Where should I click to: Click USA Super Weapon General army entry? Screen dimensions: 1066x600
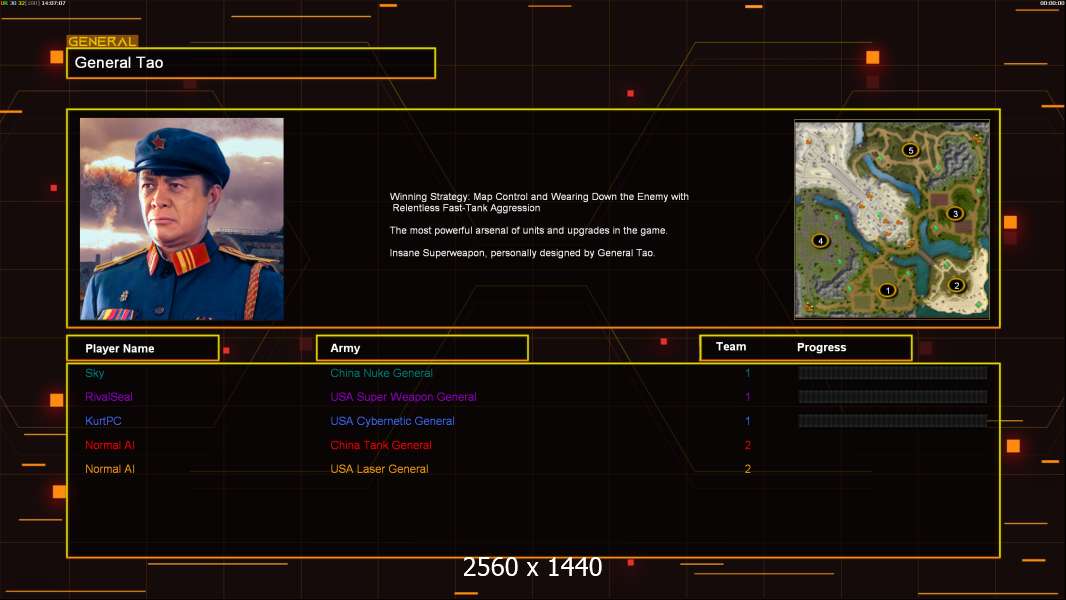403,397
